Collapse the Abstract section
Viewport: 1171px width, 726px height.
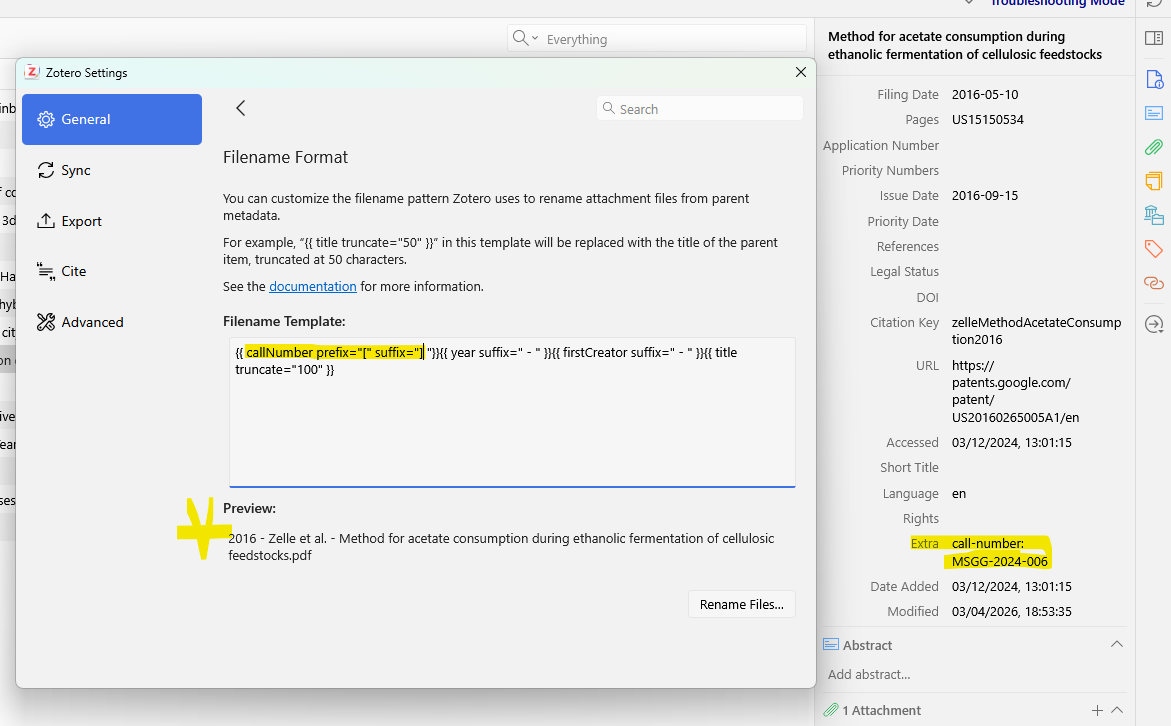pos(1116,645)
